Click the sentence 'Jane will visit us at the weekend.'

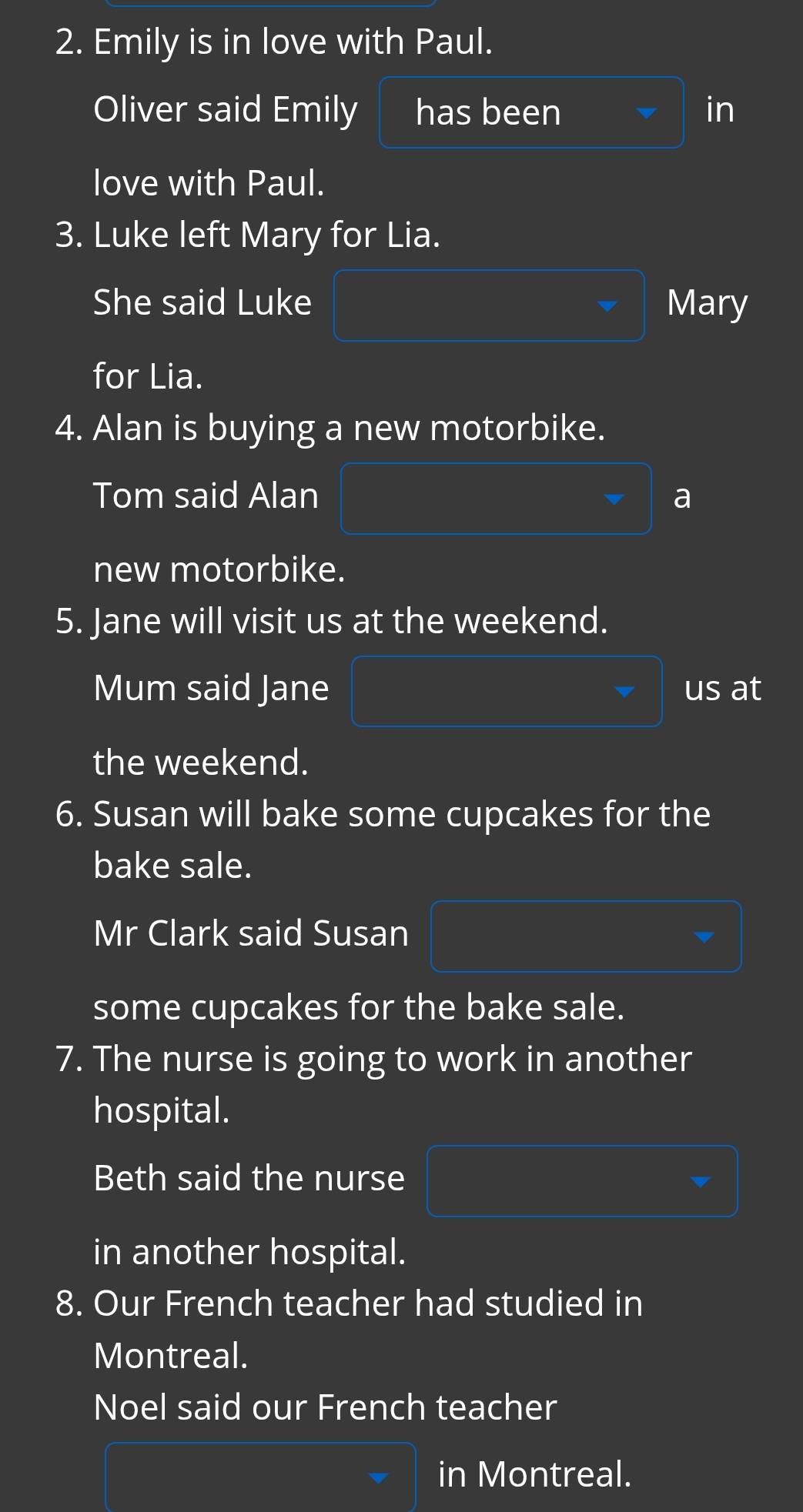pyautogui.click(x=350, y=621)
